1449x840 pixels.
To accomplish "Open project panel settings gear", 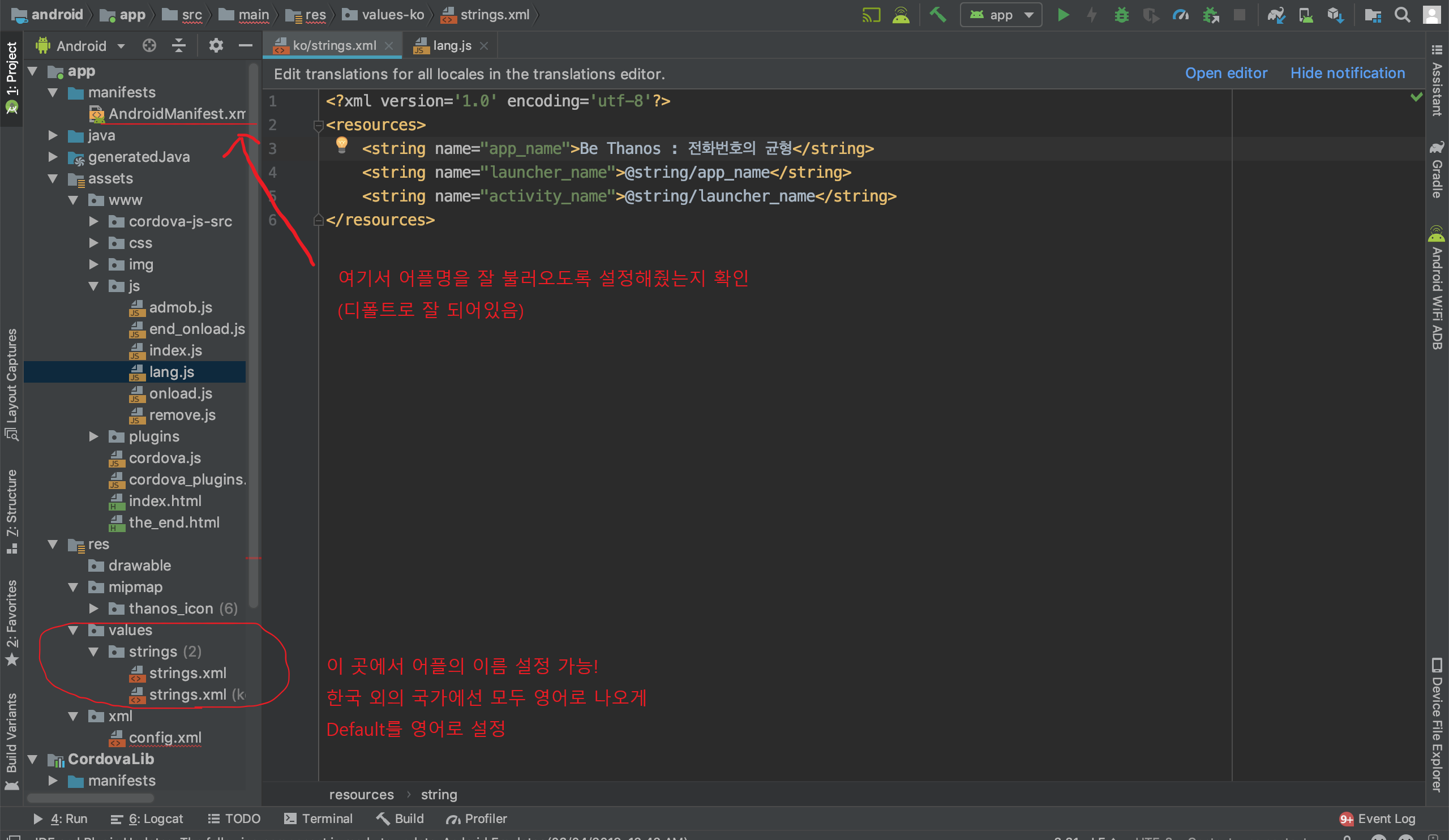I will (216, 45).
